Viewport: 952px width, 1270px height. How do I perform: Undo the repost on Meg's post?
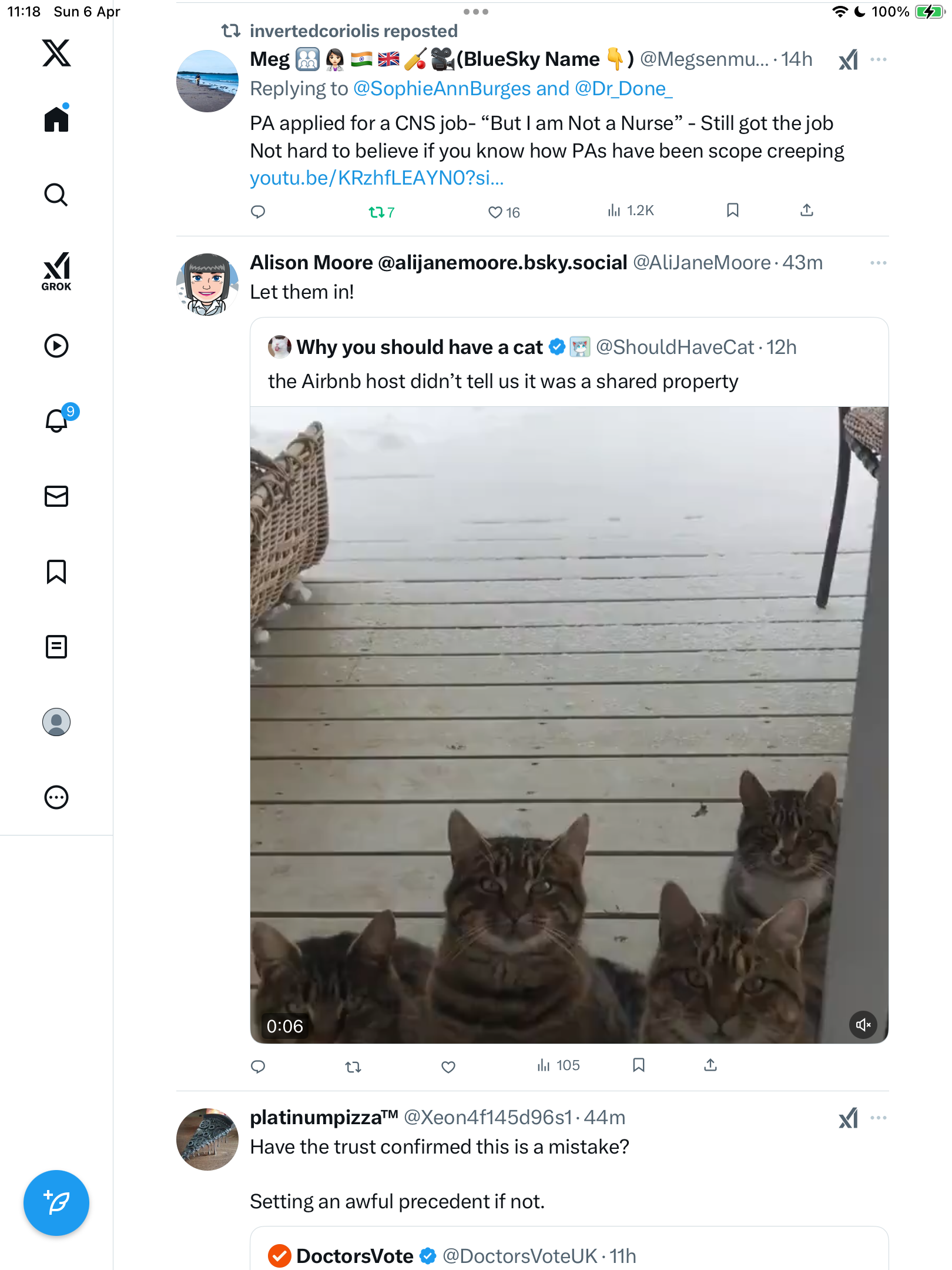point(381,212)
